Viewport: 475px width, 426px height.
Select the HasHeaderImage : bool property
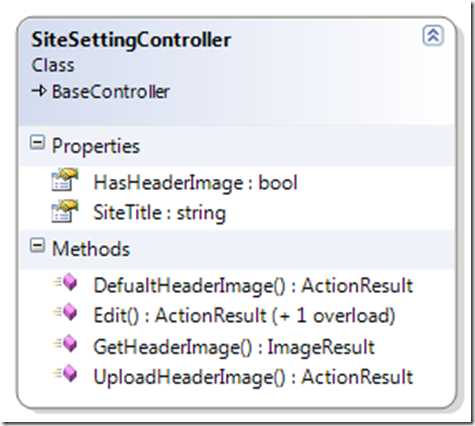(195, 183)
